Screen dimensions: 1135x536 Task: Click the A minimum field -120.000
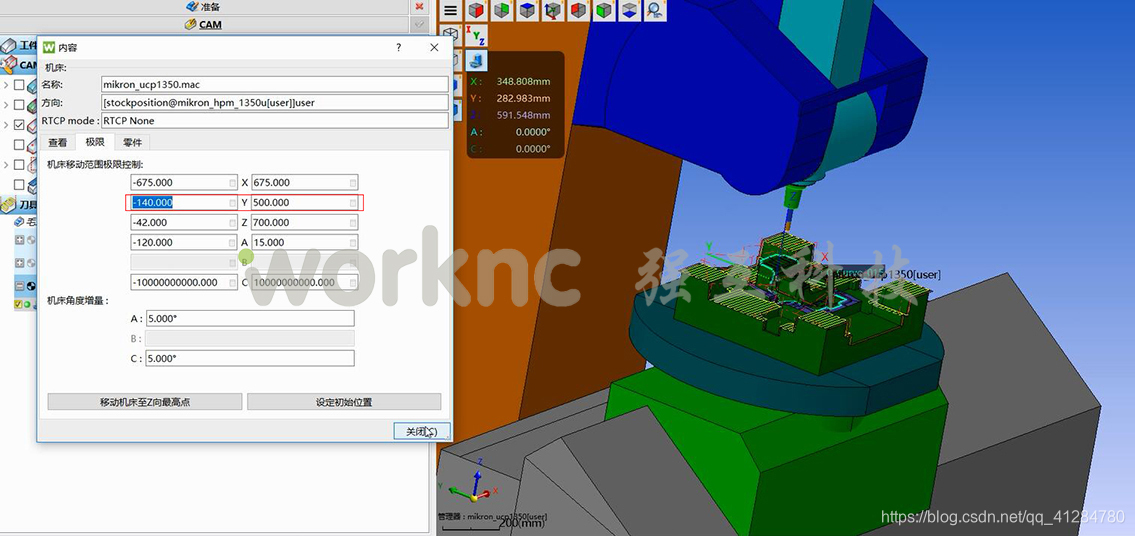click(x=184, y=242)
